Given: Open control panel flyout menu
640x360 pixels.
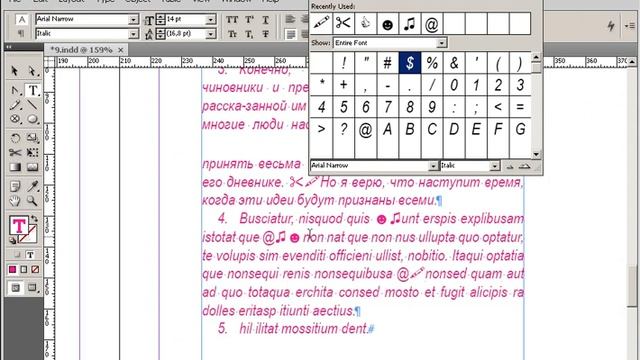Looking at the screenshot, I should [630, 26].
